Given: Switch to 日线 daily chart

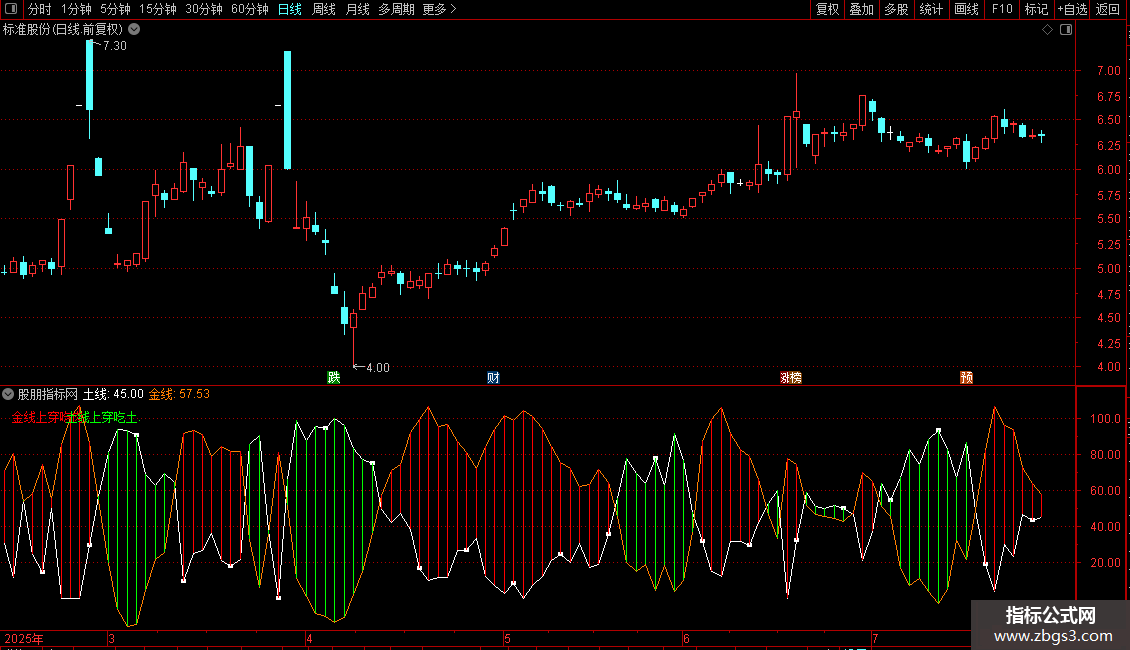Looking at the screenshot, I should click(290, 9).
